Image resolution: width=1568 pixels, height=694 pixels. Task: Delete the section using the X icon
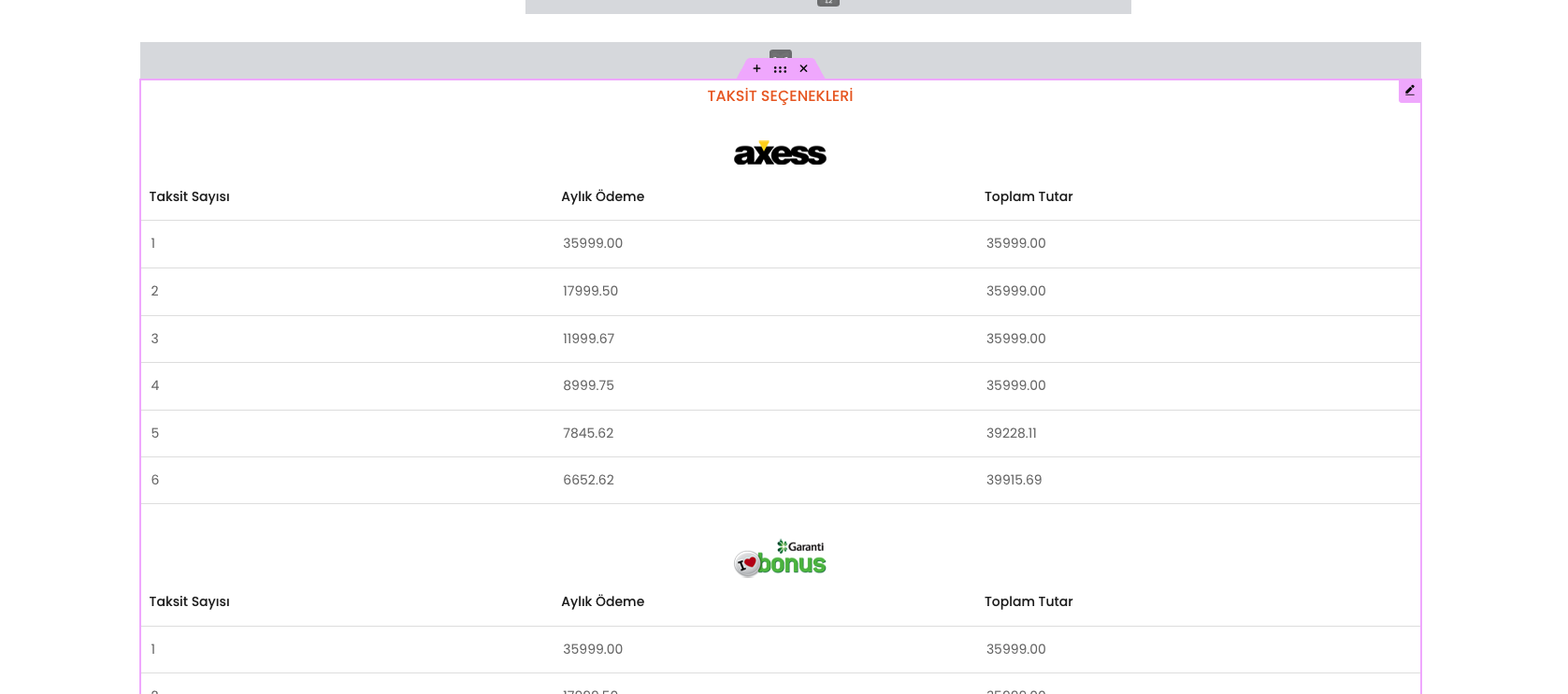click(803, 69)
